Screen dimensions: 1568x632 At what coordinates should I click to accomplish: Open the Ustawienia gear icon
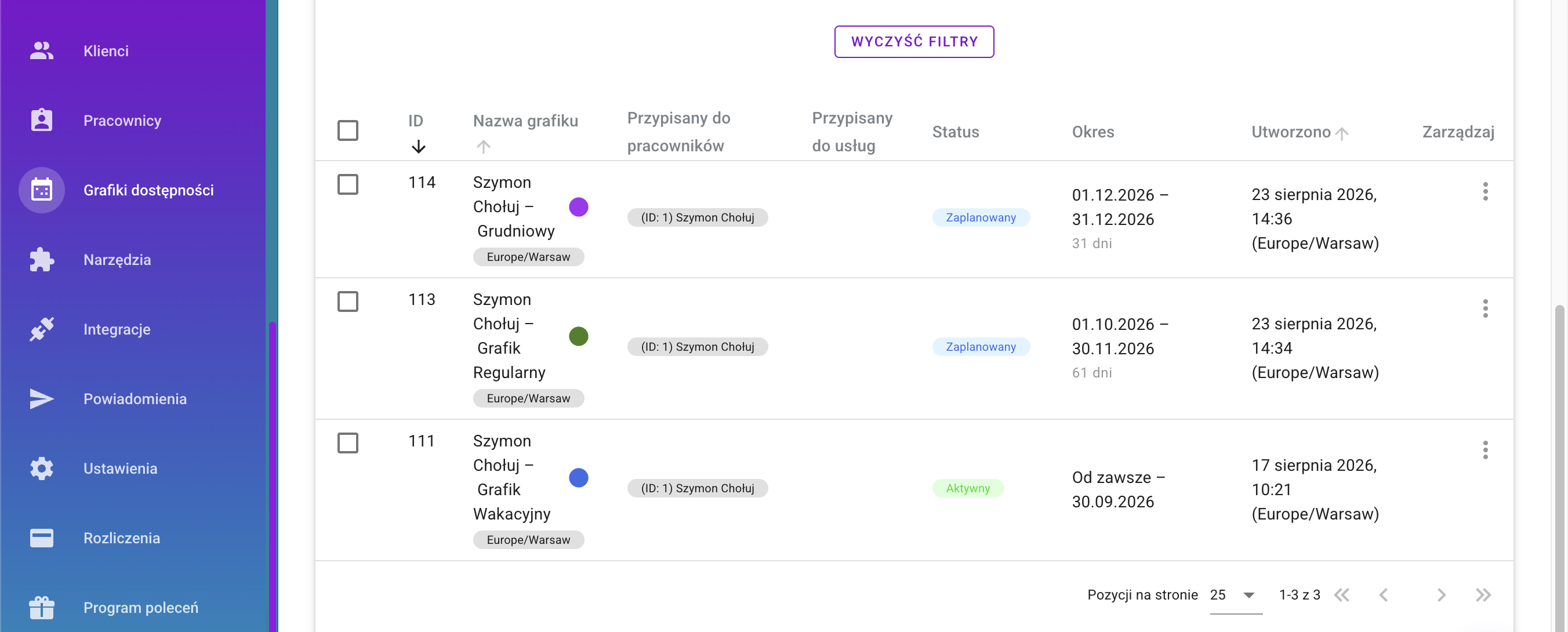click(41, 468)
